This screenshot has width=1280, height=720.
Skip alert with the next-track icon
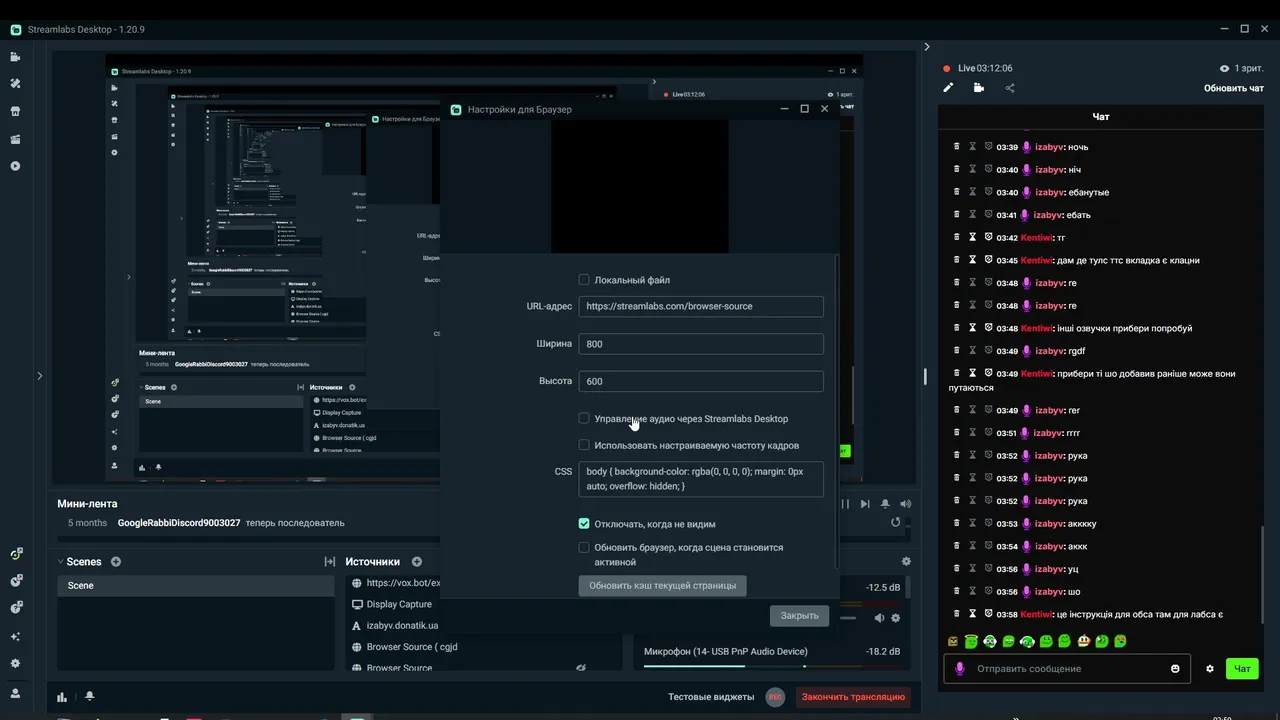tap(865, 504)
